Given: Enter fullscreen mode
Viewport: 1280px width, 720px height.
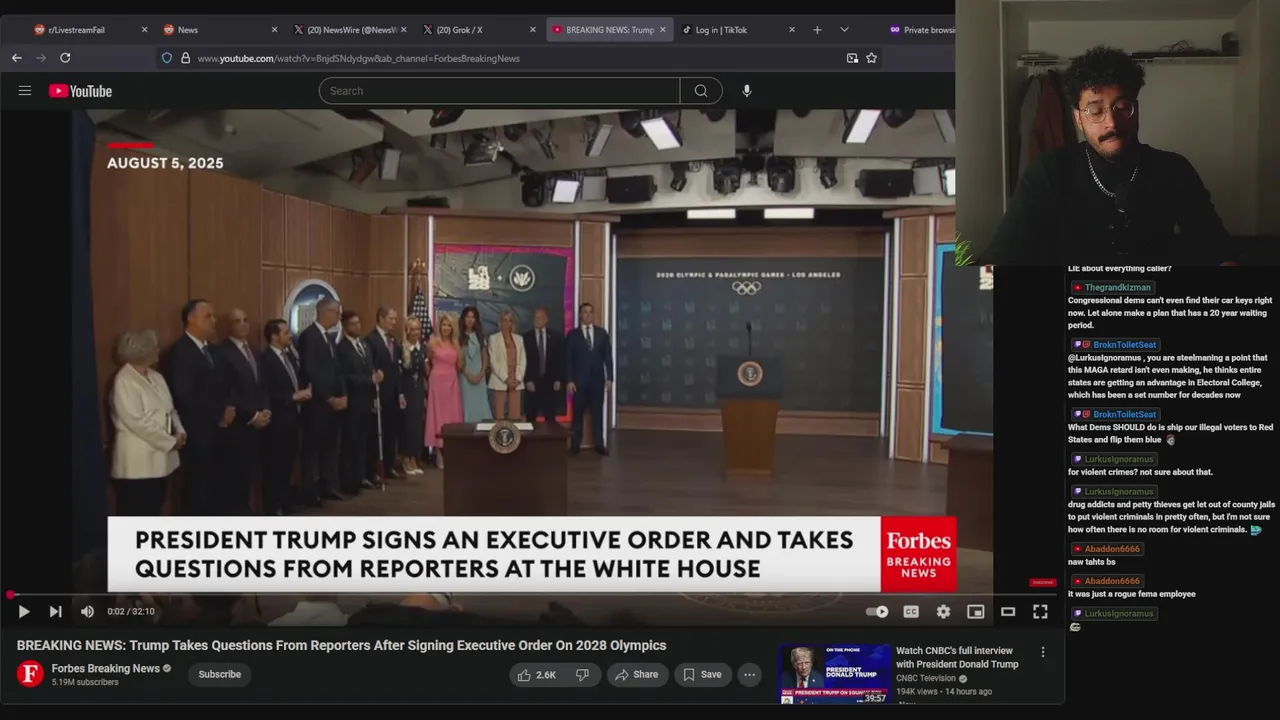Looking at the screenshot, I should pos(1040,612).
